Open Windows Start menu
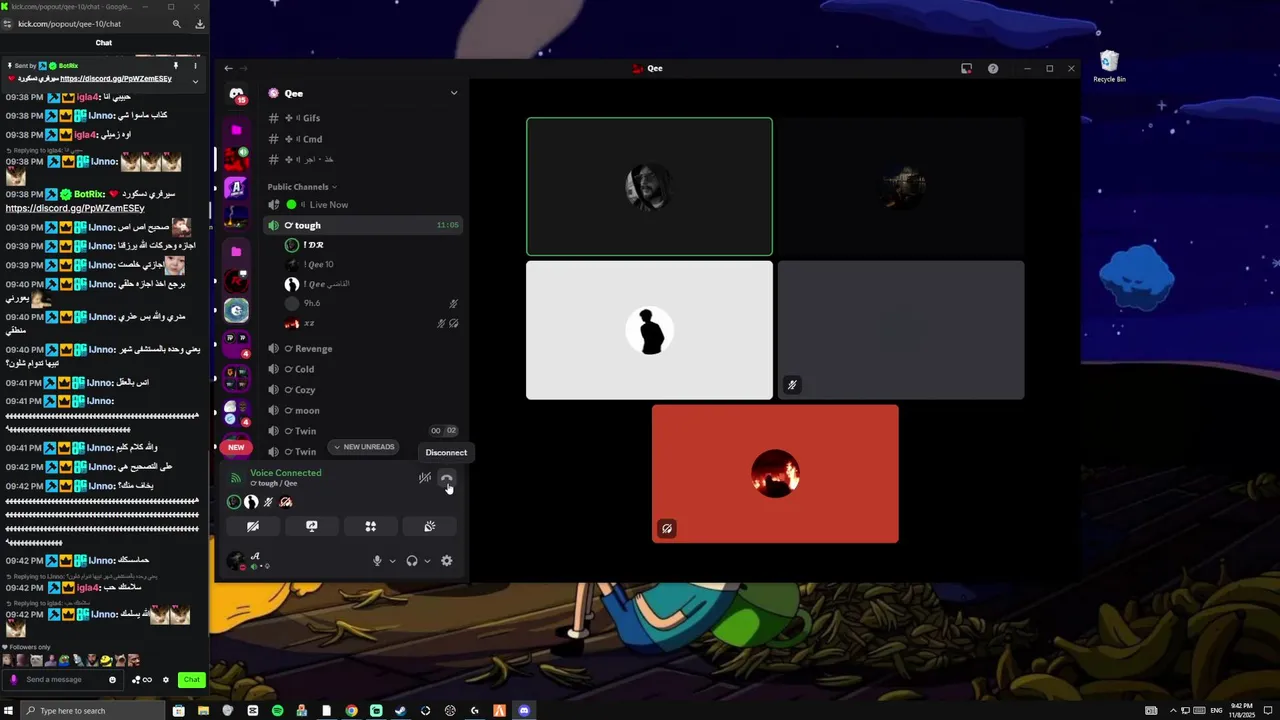The height and width of the screenshot is (720, 1280). coord(9,711)
